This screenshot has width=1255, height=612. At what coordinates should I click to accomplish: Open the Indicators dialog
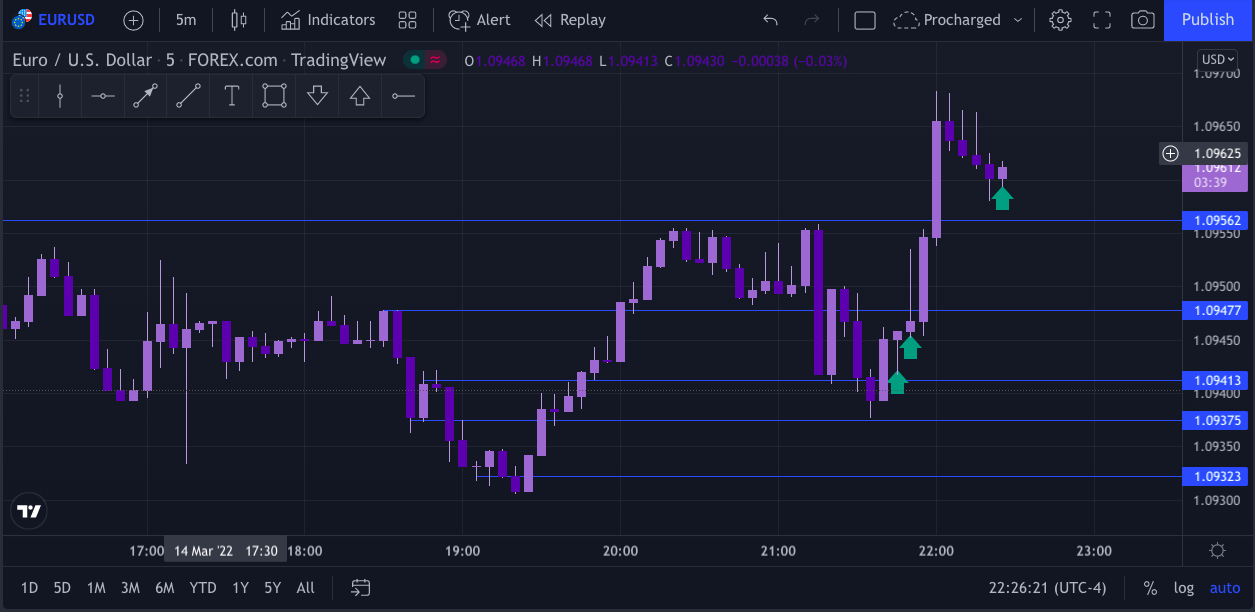(328, 20)
